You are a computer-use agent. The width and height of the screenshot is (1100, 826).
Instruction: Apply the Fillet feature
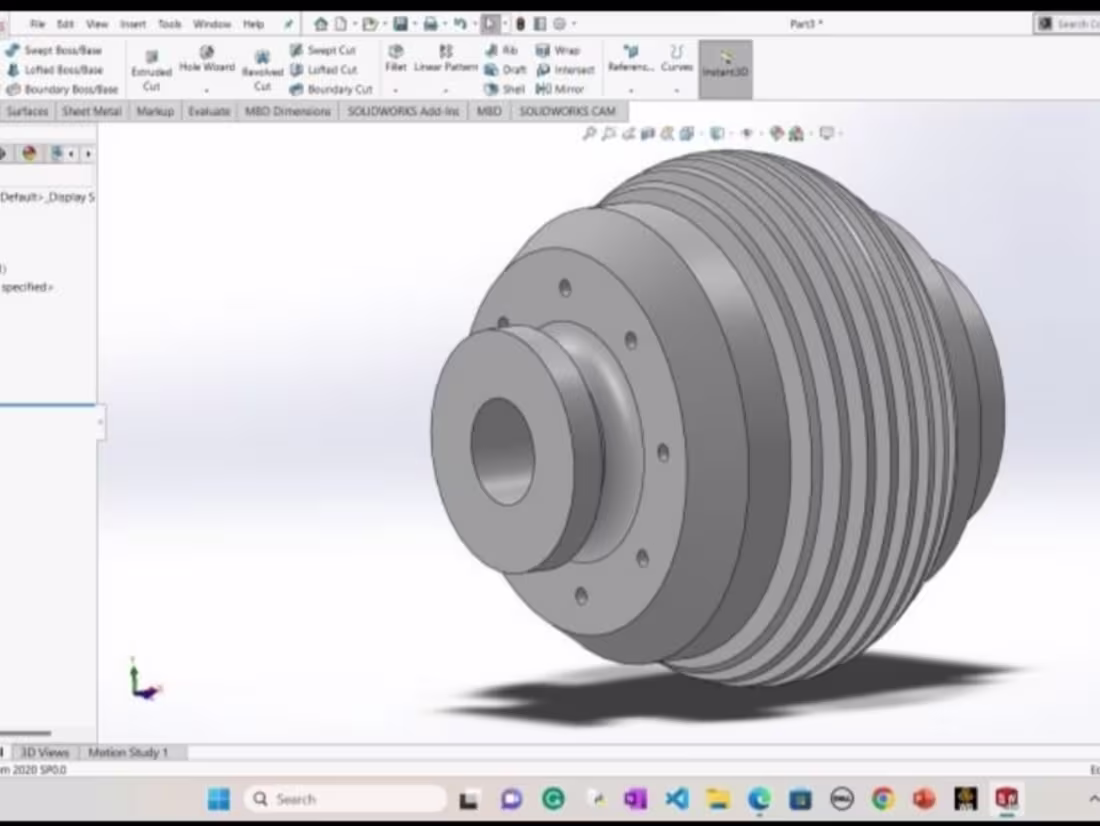point(396,58)
